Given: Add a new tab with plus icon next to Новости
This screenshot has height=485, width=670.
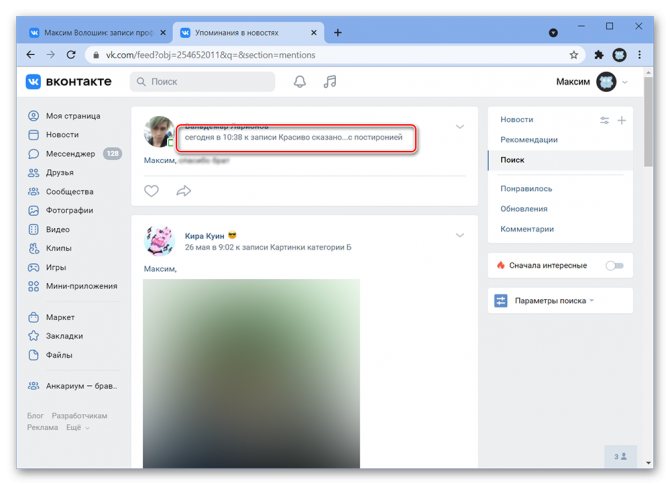Looking at the screenshot, I should tap(621, 120).
